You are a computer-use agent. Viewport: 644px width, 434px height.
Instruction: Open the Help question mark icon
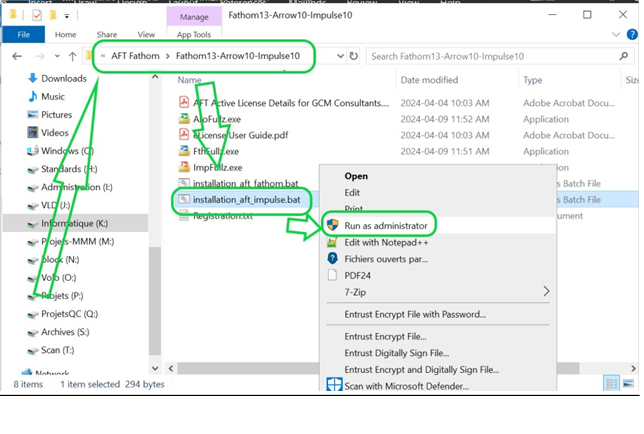632,34
